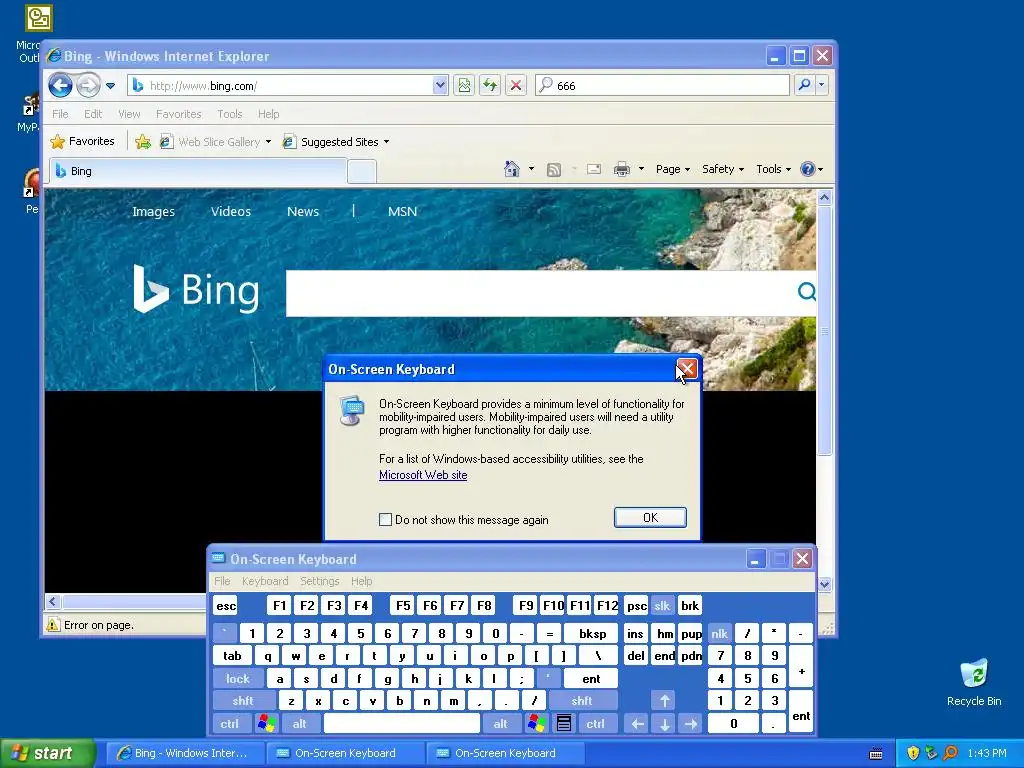Click the IE search box containing 666
Image resolution: width=1024 pixels, height=768 pixels.
tap(662, 86)
